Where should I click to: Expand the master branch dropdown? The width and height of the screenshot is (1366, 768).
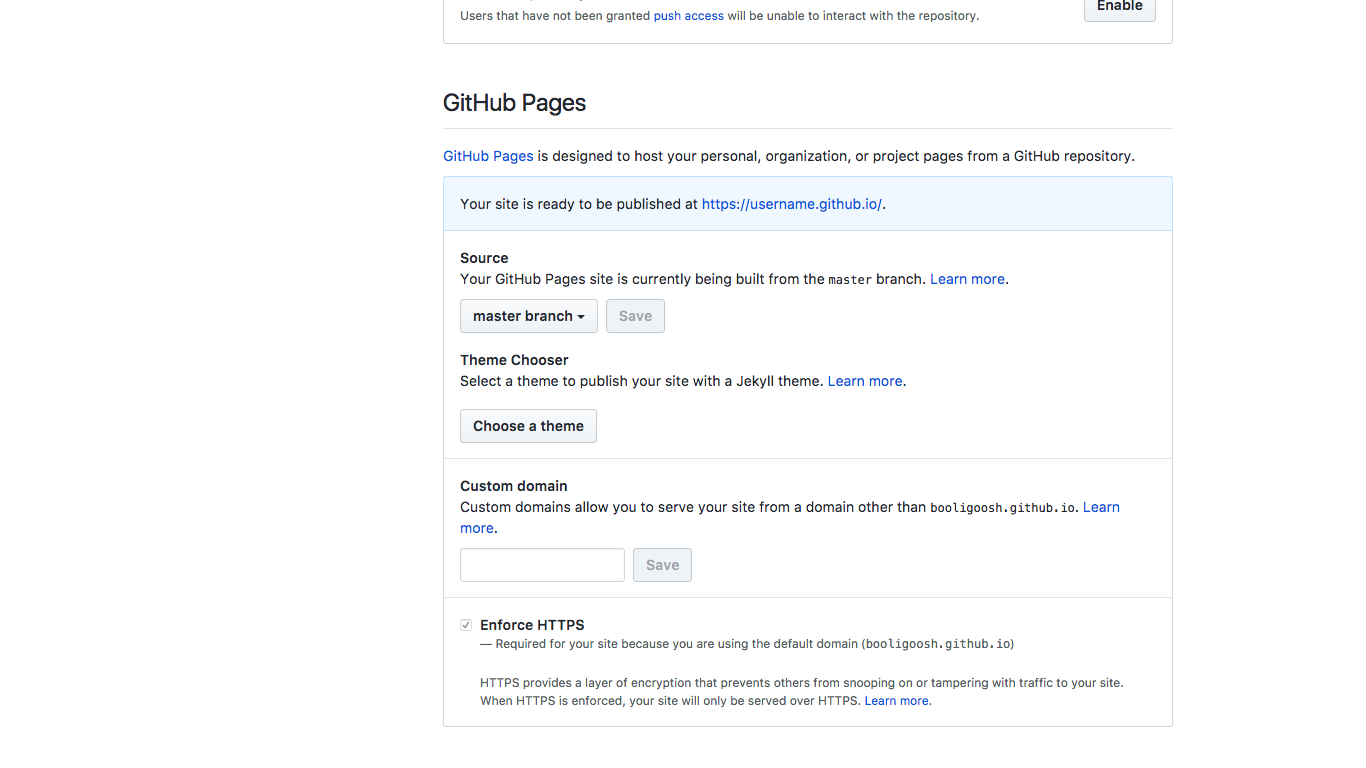(528, 316)
